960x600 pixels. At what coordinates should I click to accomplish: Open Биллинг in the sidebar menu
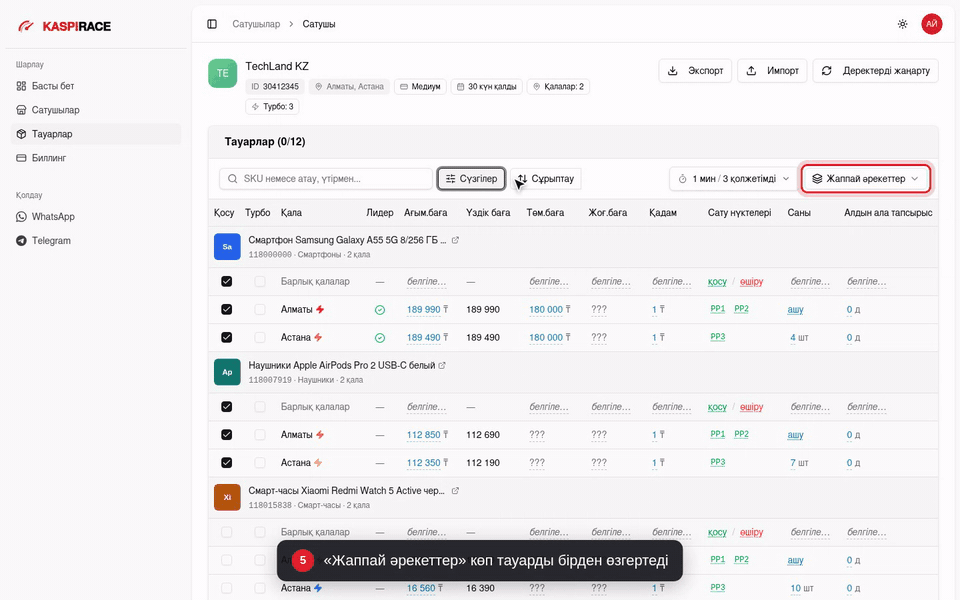point(96,158)
